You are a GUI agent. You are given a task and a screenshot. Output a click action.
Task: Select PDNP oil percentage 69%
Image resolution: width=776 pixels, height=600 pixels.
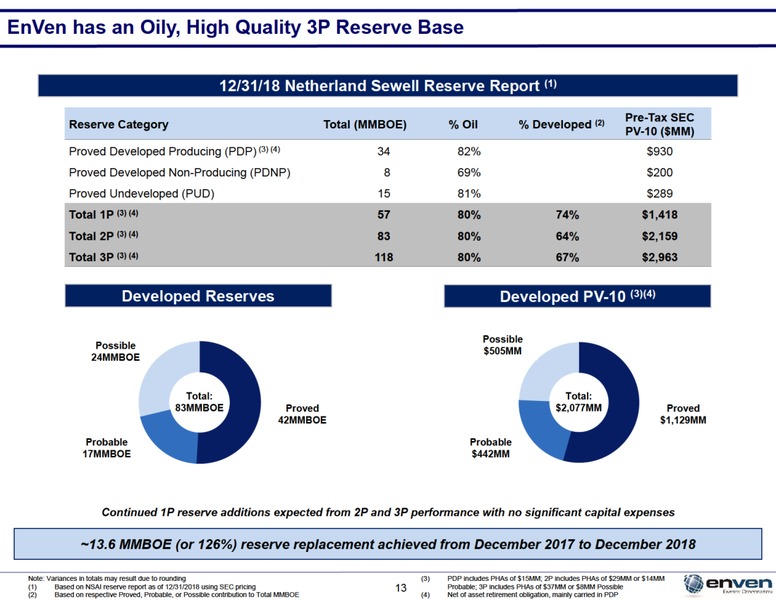coord(469,172)
